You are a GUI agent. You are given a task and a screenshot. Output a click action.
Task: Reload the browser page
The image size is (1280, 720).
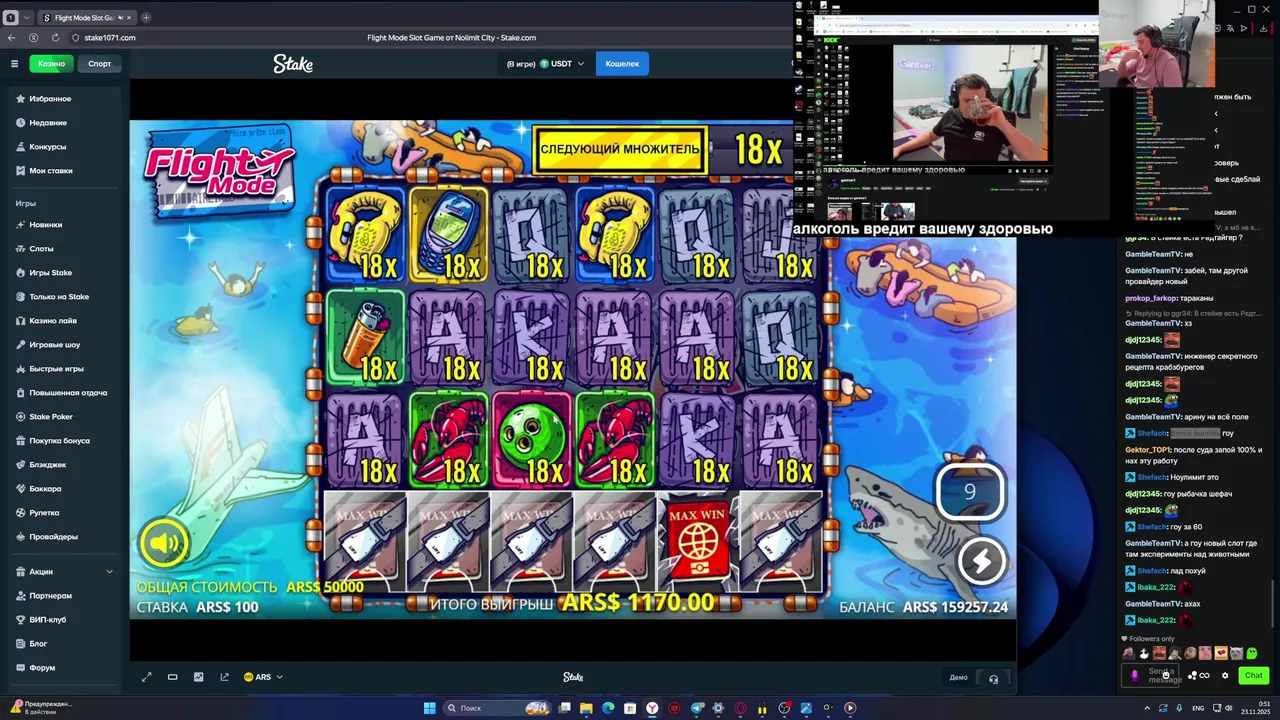55,38
